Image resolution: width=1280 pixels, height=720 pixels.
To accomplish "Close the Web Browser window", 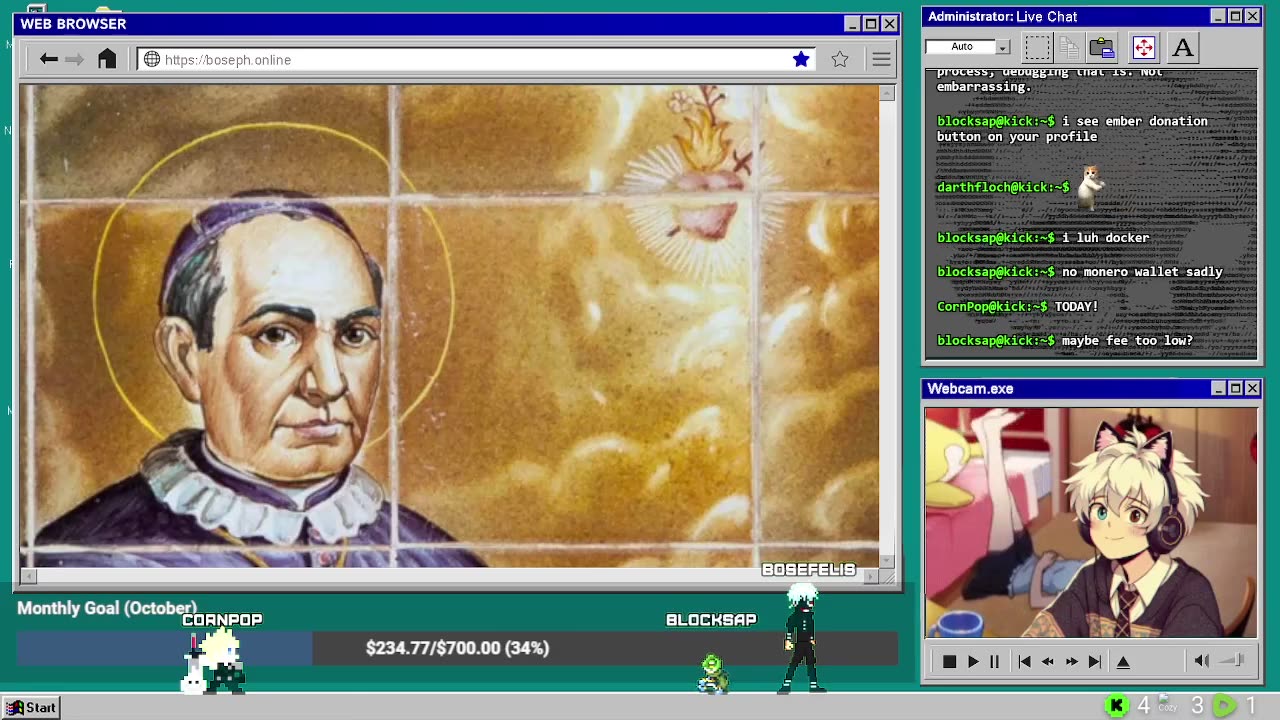I will click(889, 24).
